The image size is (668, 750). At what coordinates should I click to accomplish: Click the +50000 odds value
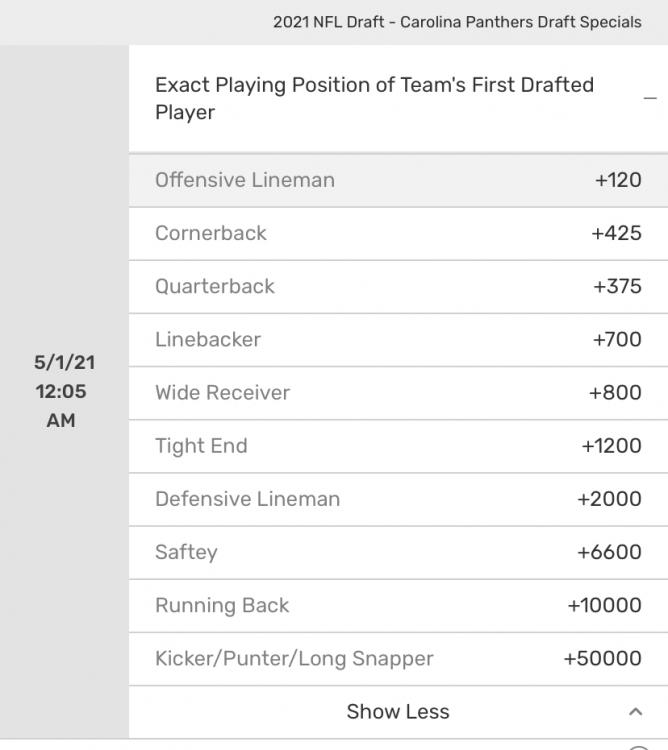[x=602, y=658]
